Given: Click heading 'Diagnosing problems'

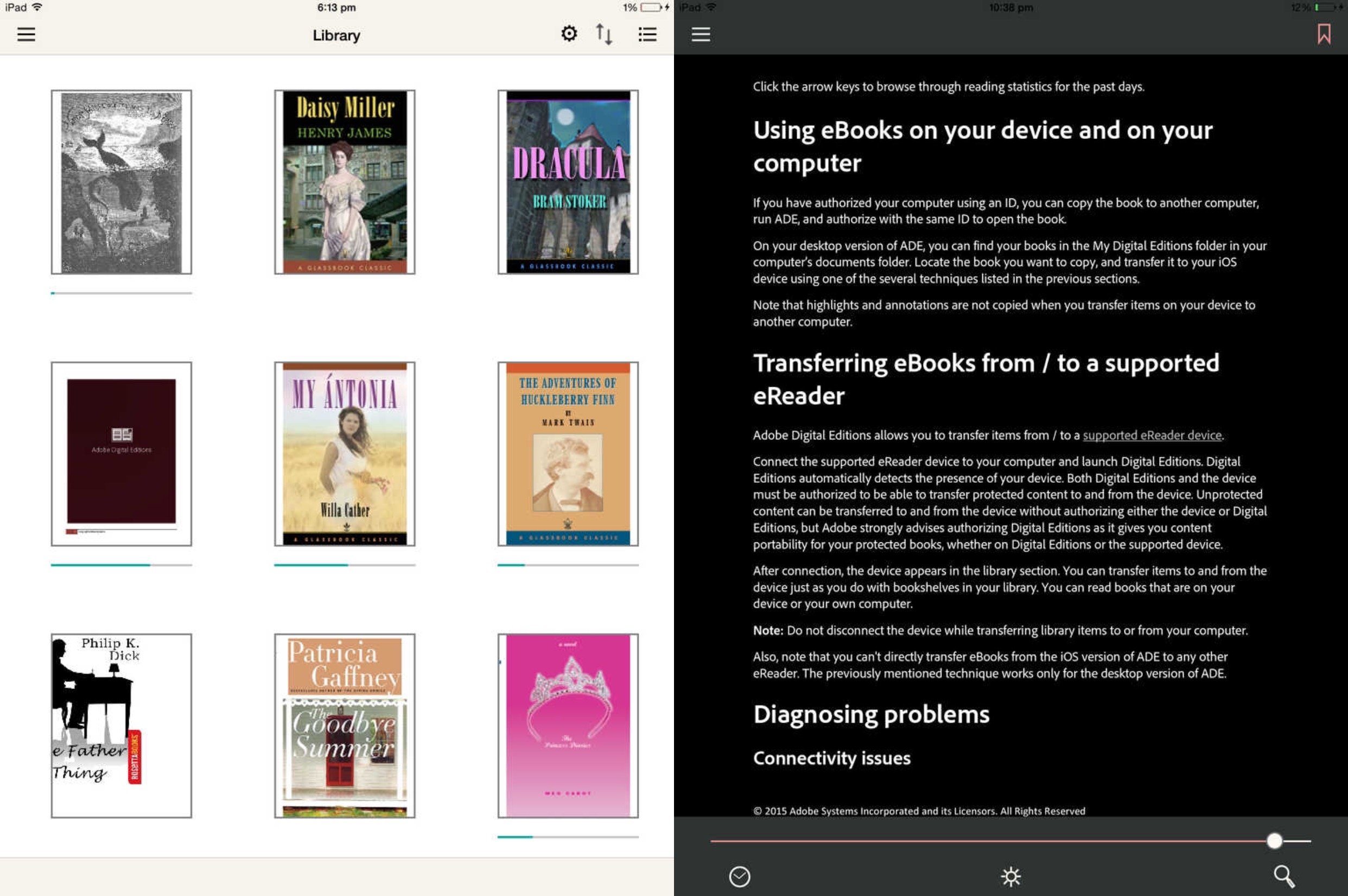Looking at the screenshot, I should point(871,714).
